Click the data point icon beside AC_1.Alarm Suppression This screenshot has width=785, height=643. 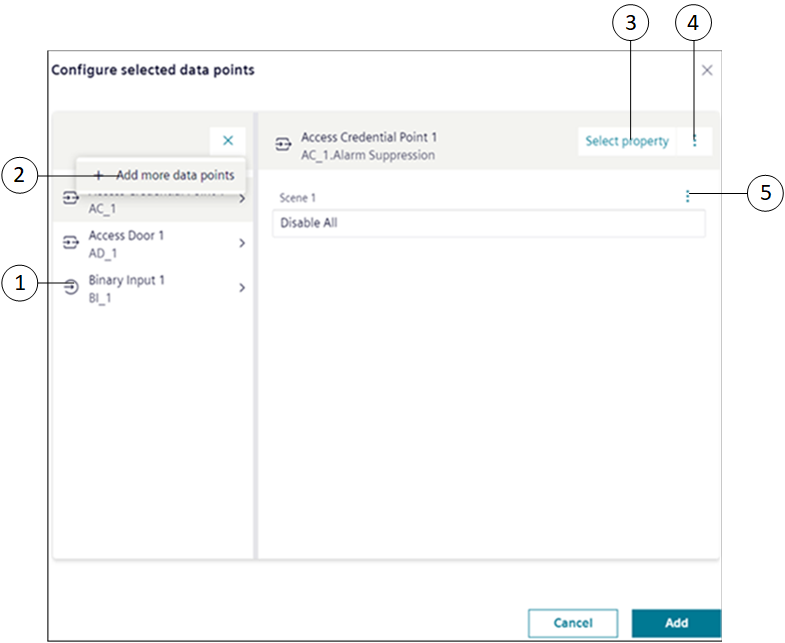(282, 145)
